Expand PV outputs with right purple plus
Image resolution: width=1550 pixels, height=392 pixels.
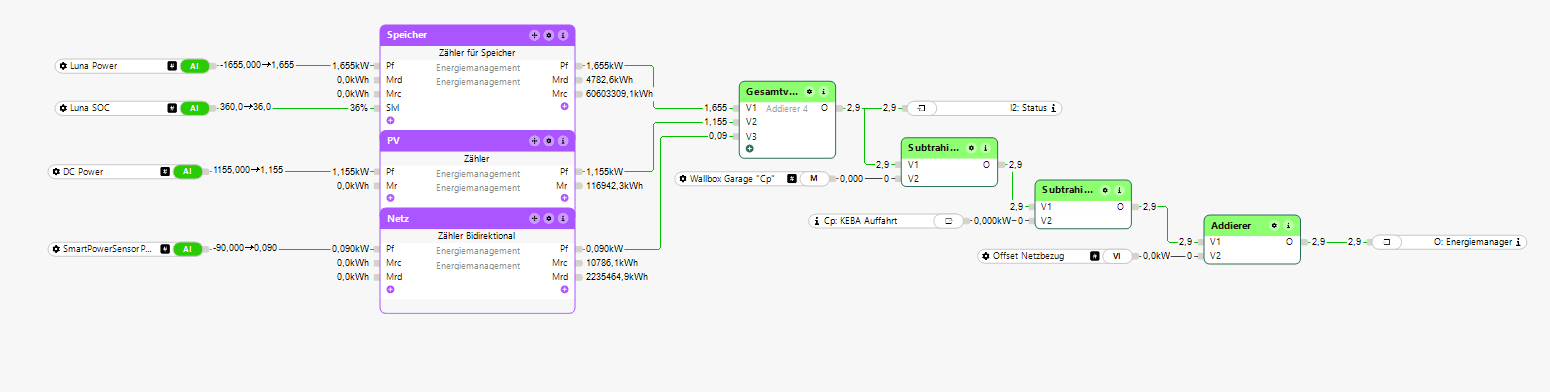pos(564,198)
